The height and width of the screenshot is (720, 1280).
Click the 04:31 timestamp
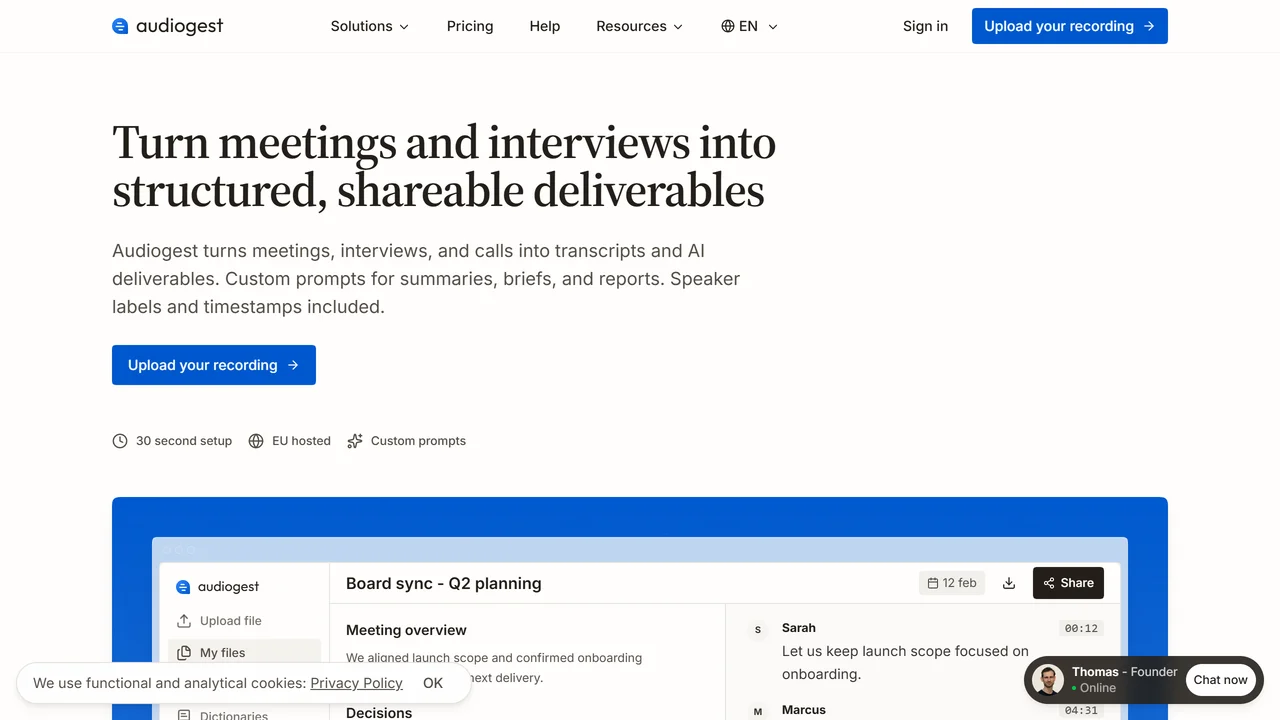pyautogui.click(x=1081, y=711)
